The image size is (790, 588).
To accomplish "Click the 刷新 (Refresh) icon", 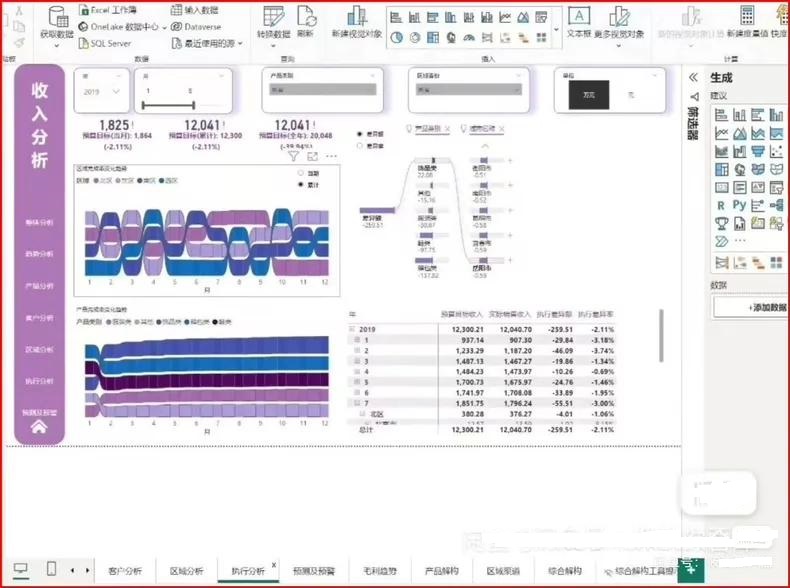I will click(304, 18).
